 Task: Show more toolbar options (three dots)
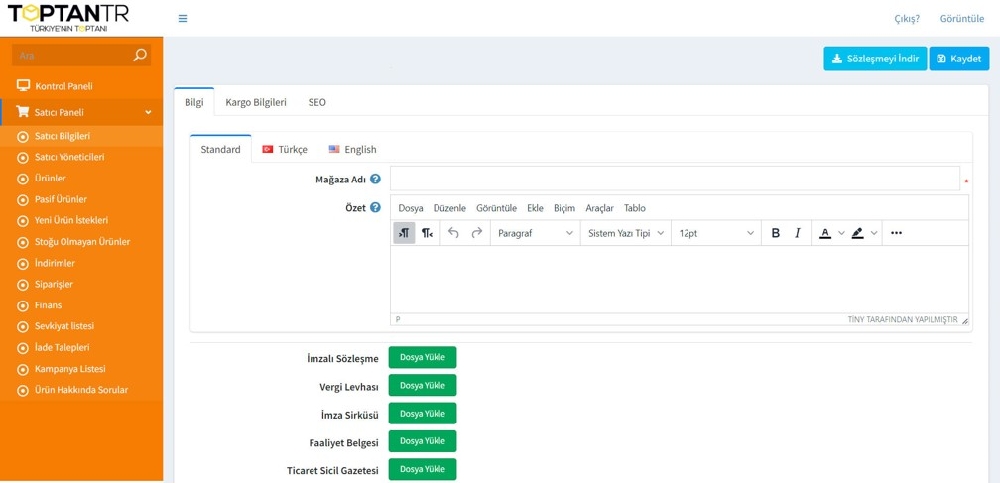[x=896, y=233]
